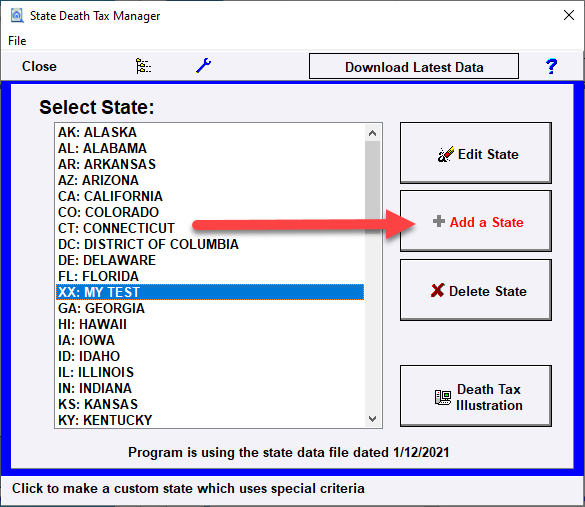
Task: Select XX: MY TEST entry
Action: [x=210, y=292]
